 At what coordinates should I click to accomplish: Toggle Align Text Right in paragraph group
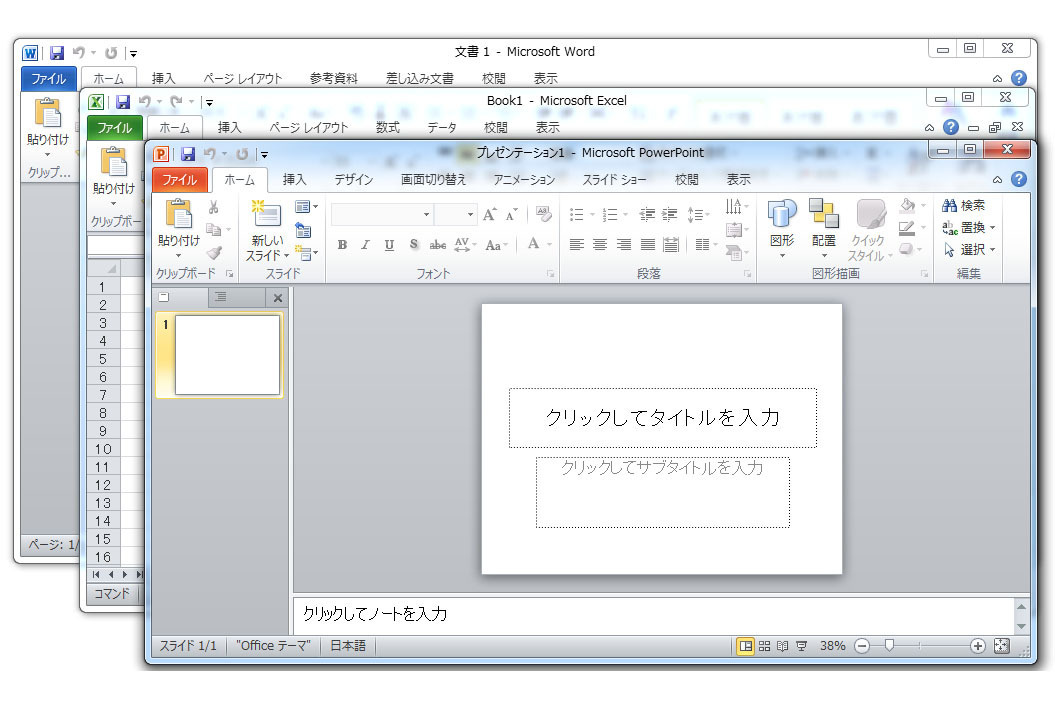[624, 245]
